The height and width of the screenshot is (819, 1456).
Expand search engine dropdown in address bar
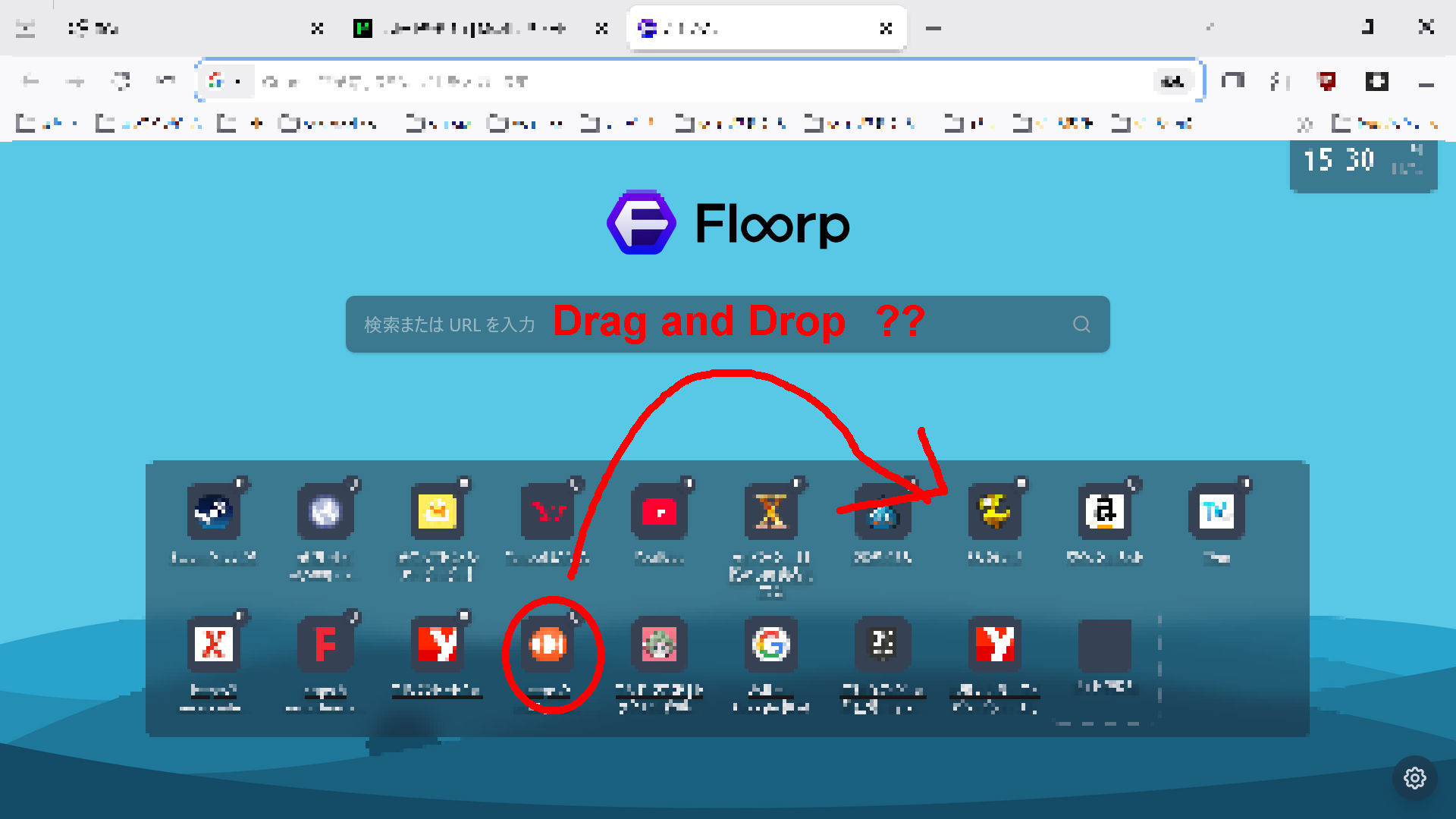pos(224,81)
